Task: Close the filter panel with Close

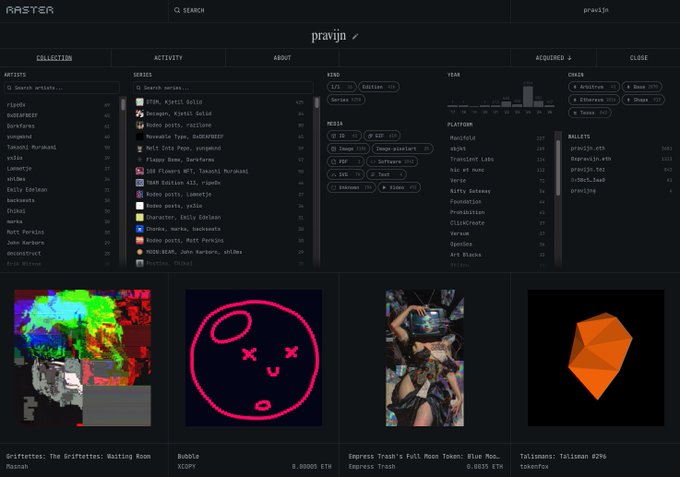Action: [638, 58]
